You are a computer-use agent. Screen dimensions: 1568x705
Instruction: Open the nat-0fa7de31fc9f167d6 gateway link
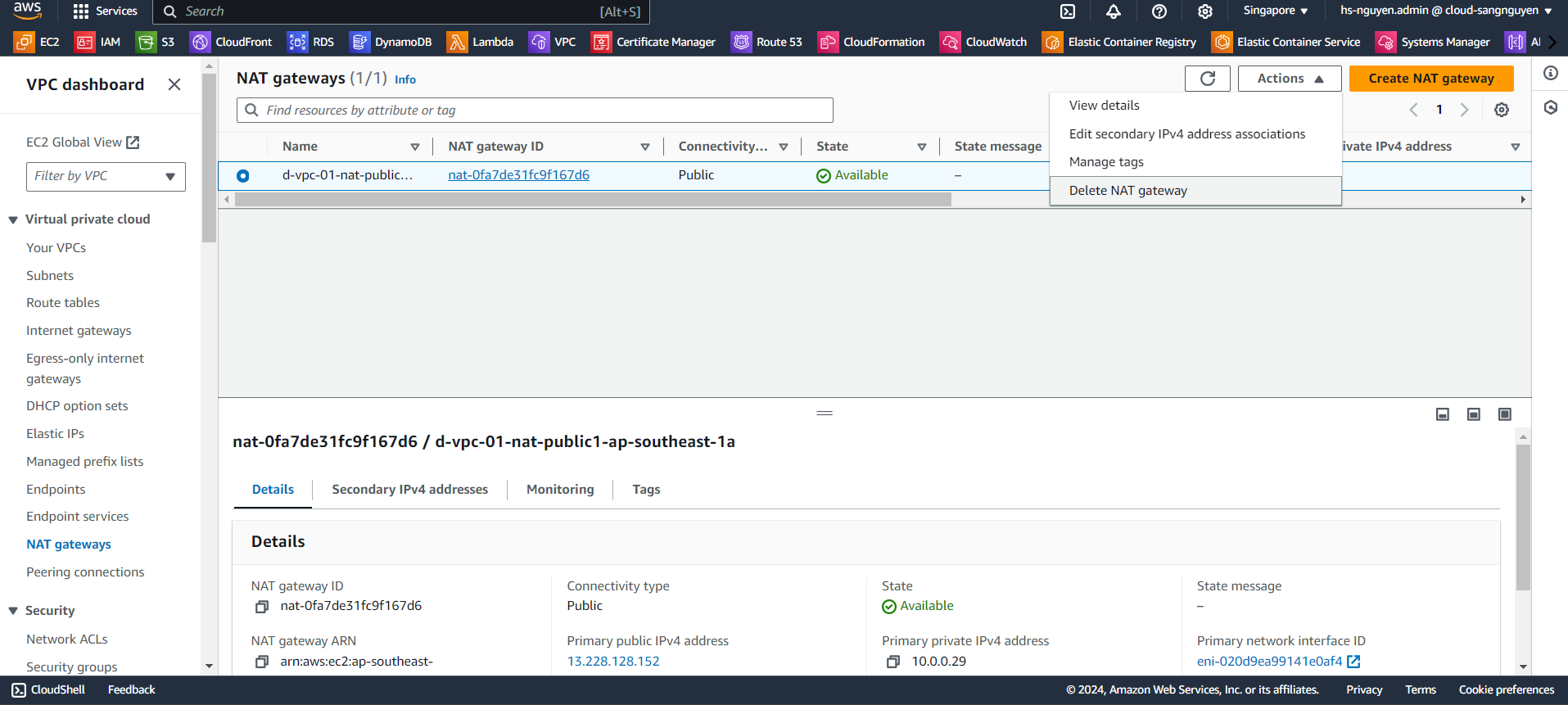click(518, 175)
